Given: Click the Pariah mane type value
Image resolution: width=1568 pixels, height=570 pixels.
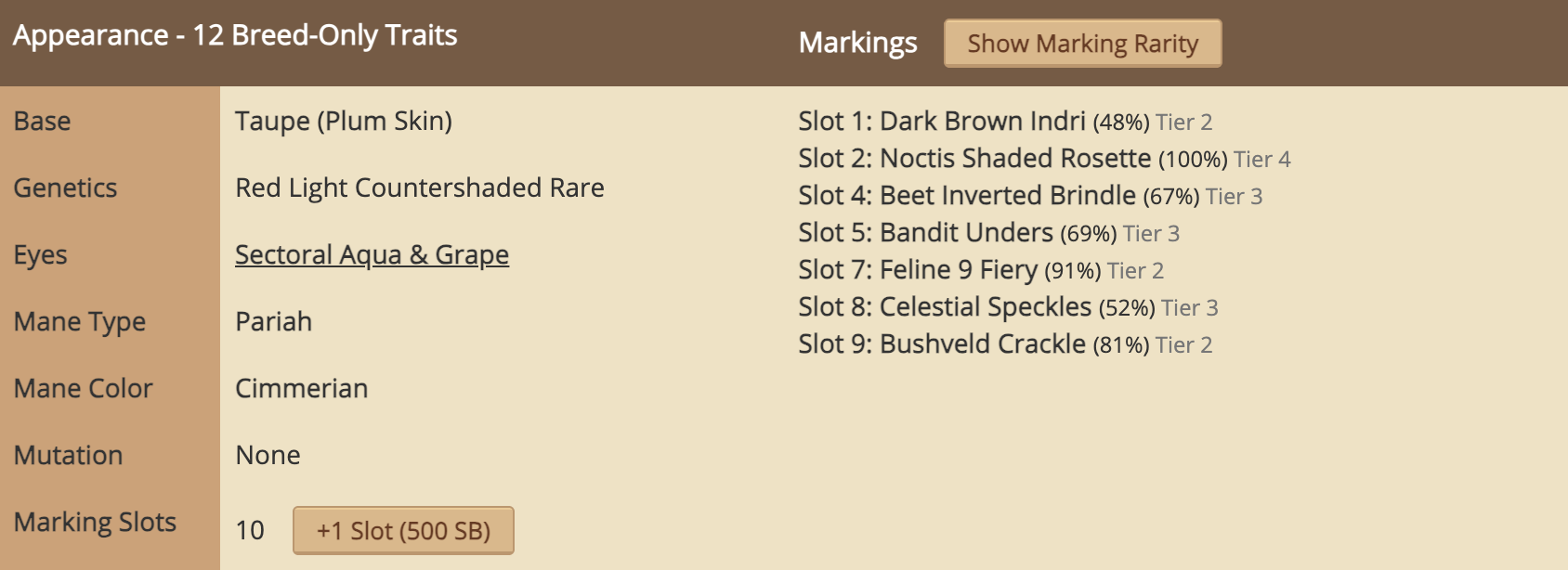Looking at the screenshot, I should (x=274, y=322).
